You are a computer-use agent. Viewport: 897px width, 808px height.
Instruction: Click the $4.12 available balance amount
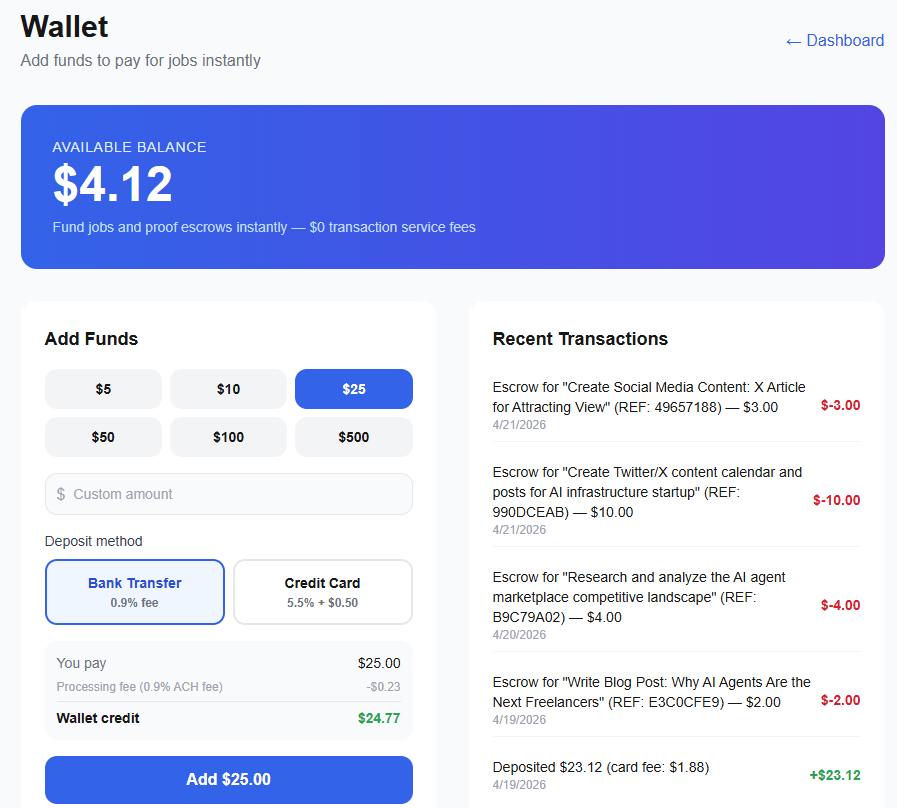click(113, 184)
